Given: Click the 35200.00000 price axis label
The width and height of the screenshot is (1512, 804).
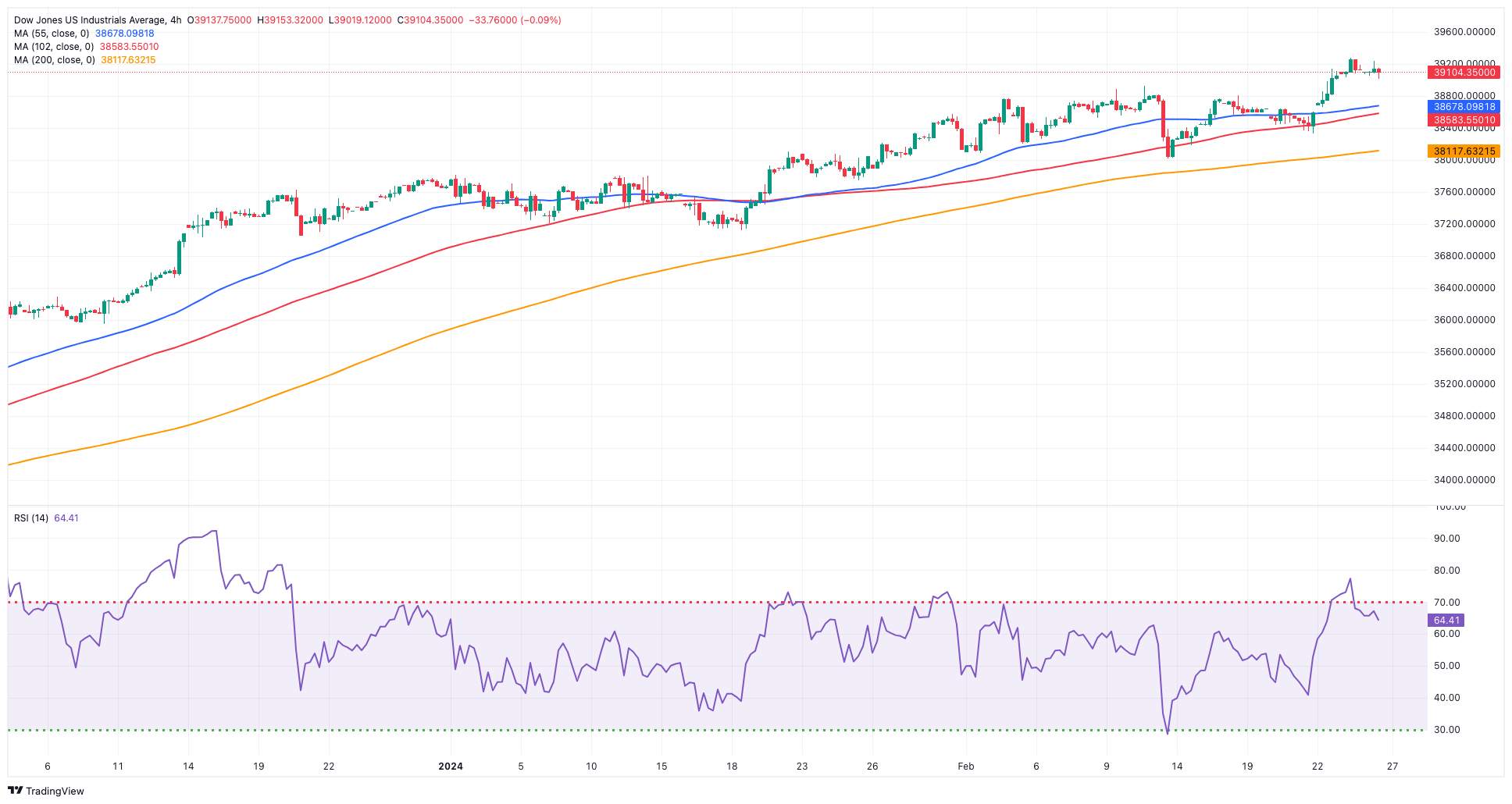Looking at the screenshot, I should (x=1464, y=384).
